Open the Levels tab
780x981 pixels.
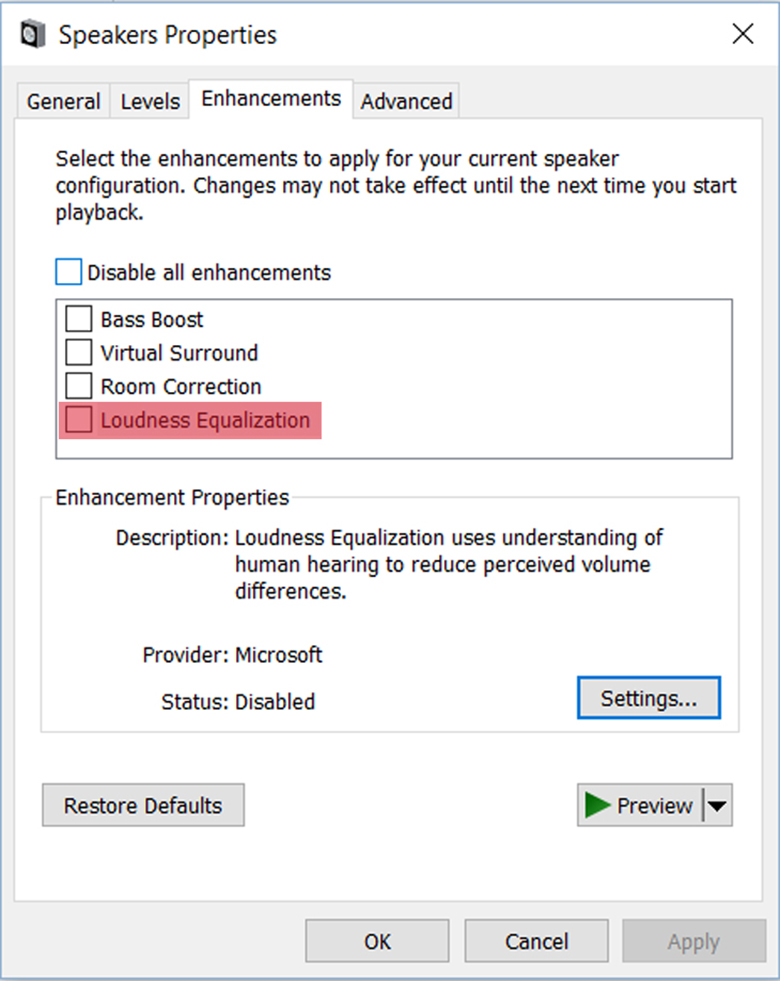tap(150, 101)
